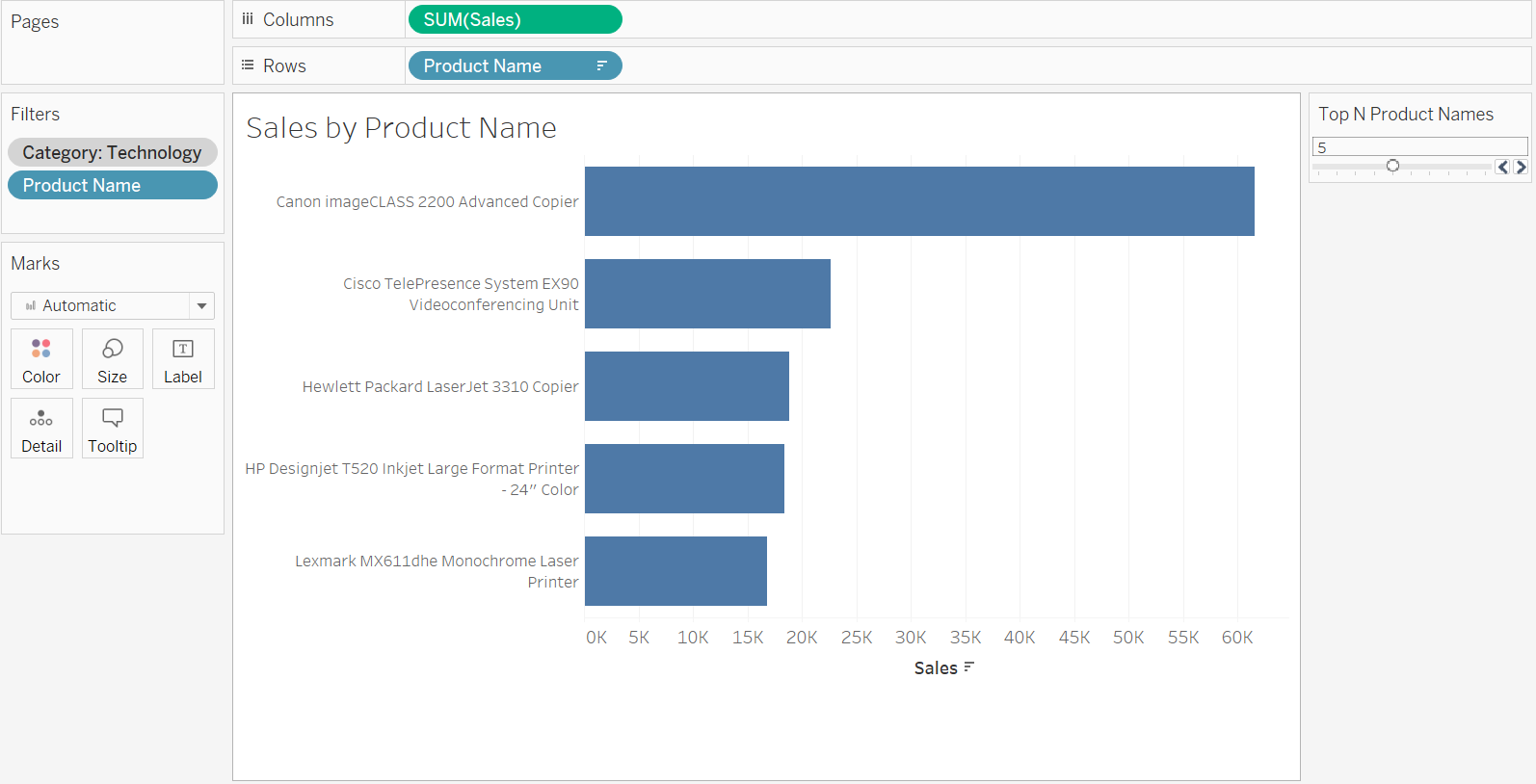The width and height of the screenshot is (1536, 784).
Task: Increase Top N value with right arrow
Action: 1521,168
